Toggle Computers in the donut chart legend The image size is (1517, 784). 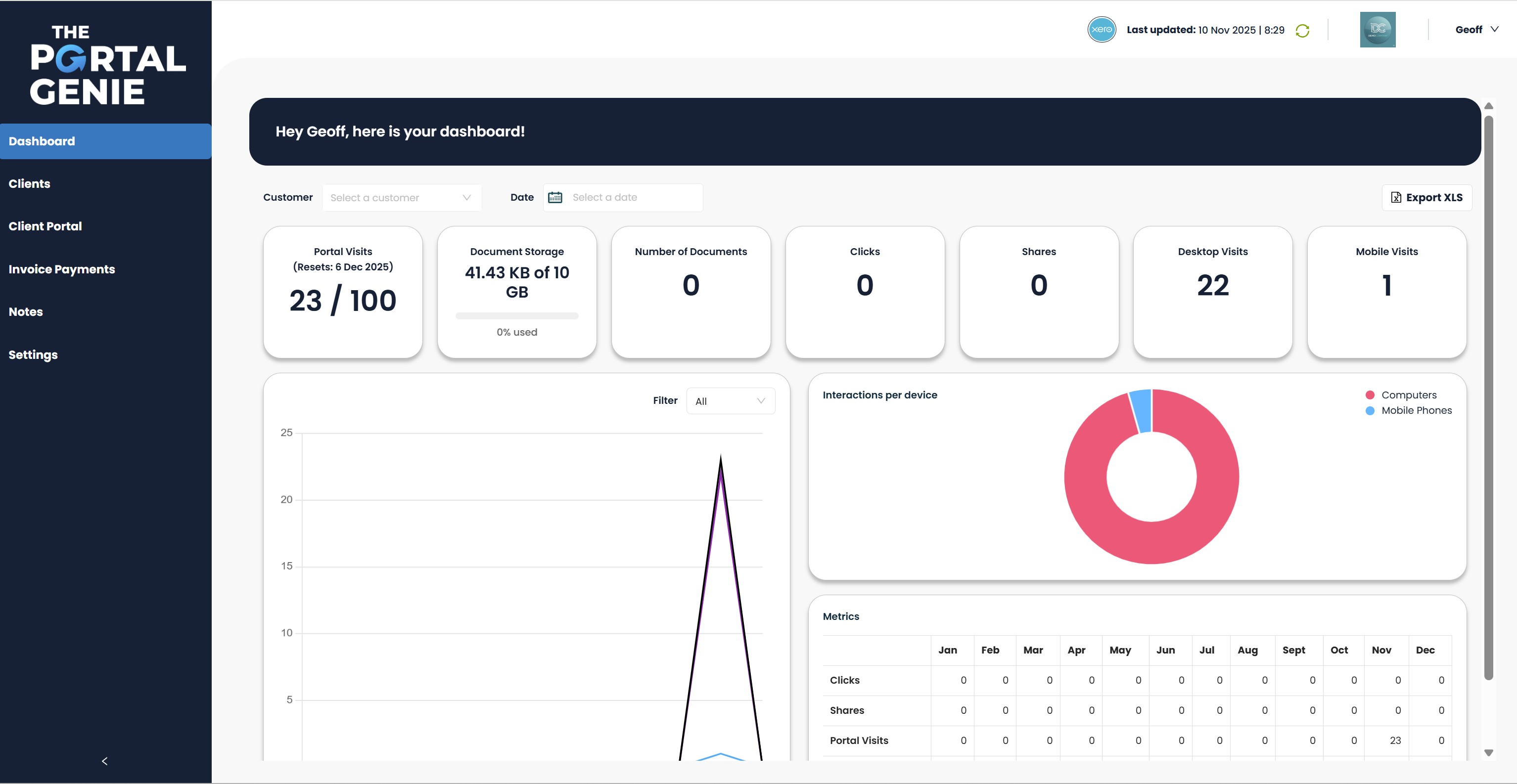click(1409, 395)
